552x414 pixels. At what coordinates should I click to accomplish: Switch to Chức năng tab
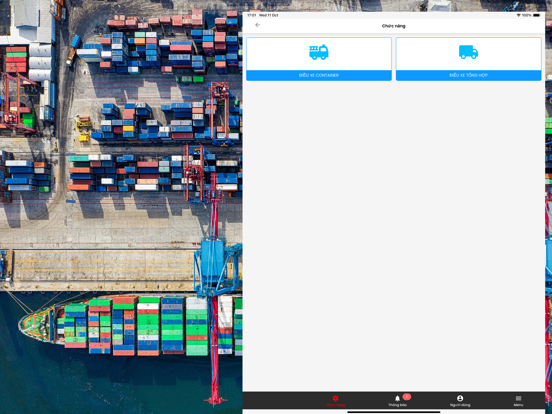pyautogui.click(x=335, y=401)
